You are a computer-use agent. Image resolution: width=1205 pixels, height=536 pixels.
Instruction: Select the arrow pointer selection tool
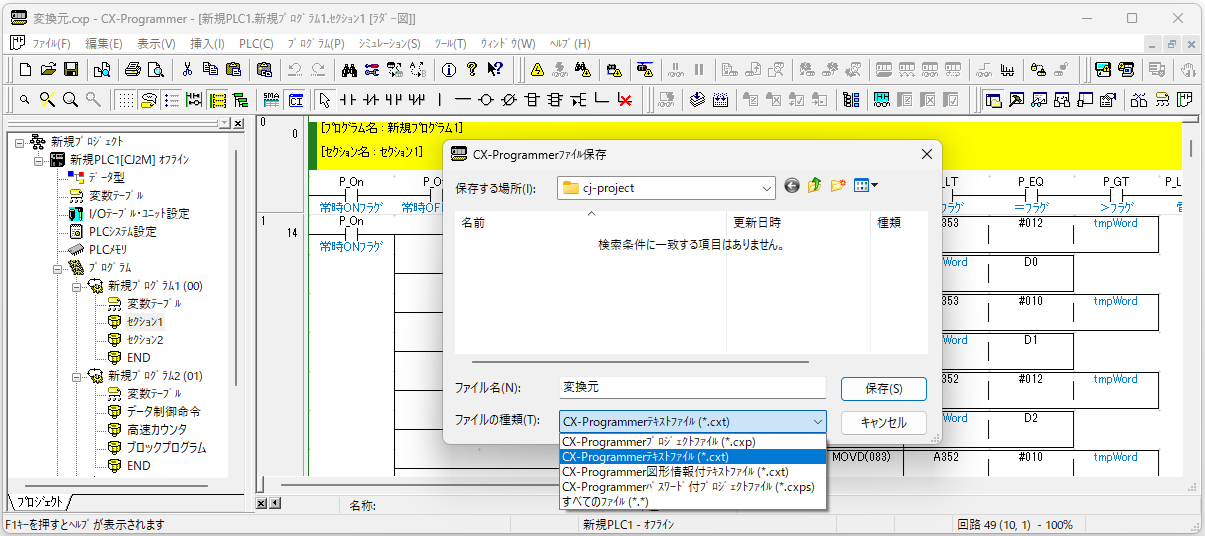coord(324,99)
